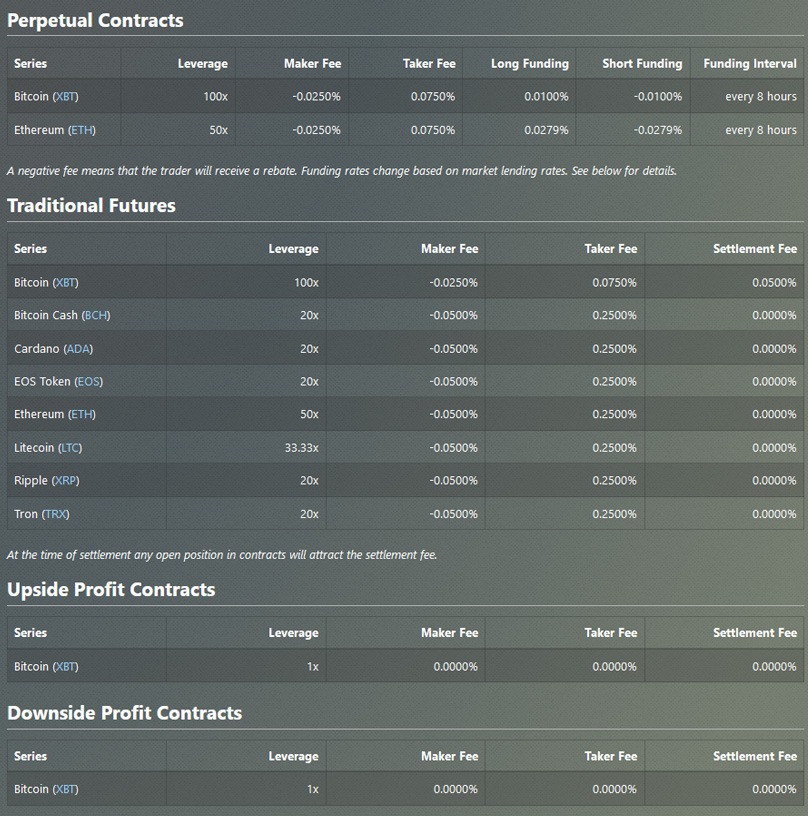Open XBT link under Downside Profit Contracts

coord(65,790)
